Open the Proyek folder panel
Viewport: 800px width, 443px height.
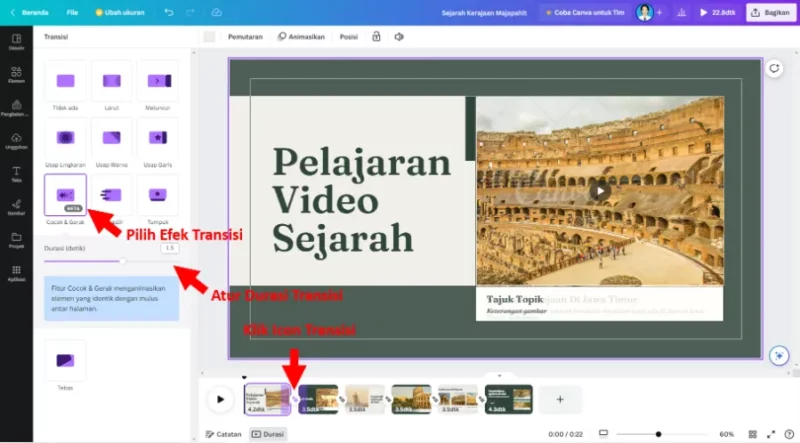(x=16, y=240)
